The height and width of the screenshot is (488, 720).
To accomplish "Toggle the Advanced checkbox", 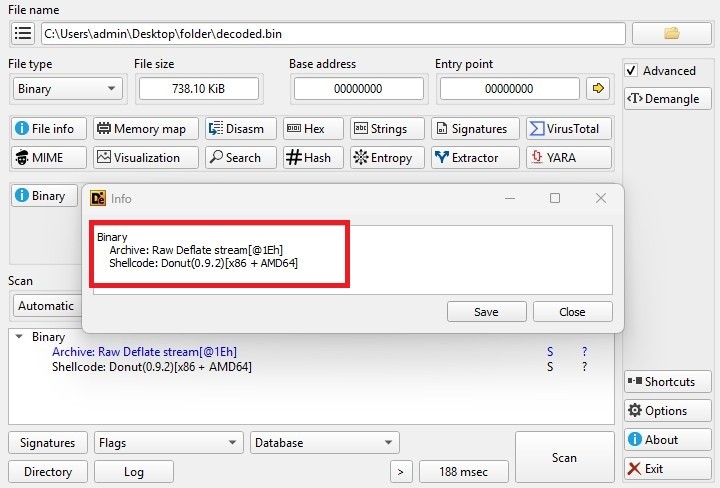I will point(631,71).
